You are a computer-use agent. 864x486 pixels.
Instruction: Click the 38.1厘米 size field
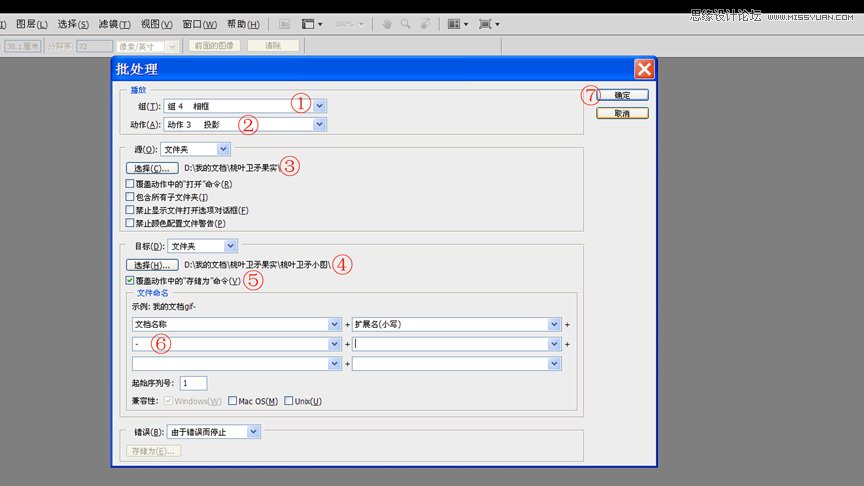23,46
